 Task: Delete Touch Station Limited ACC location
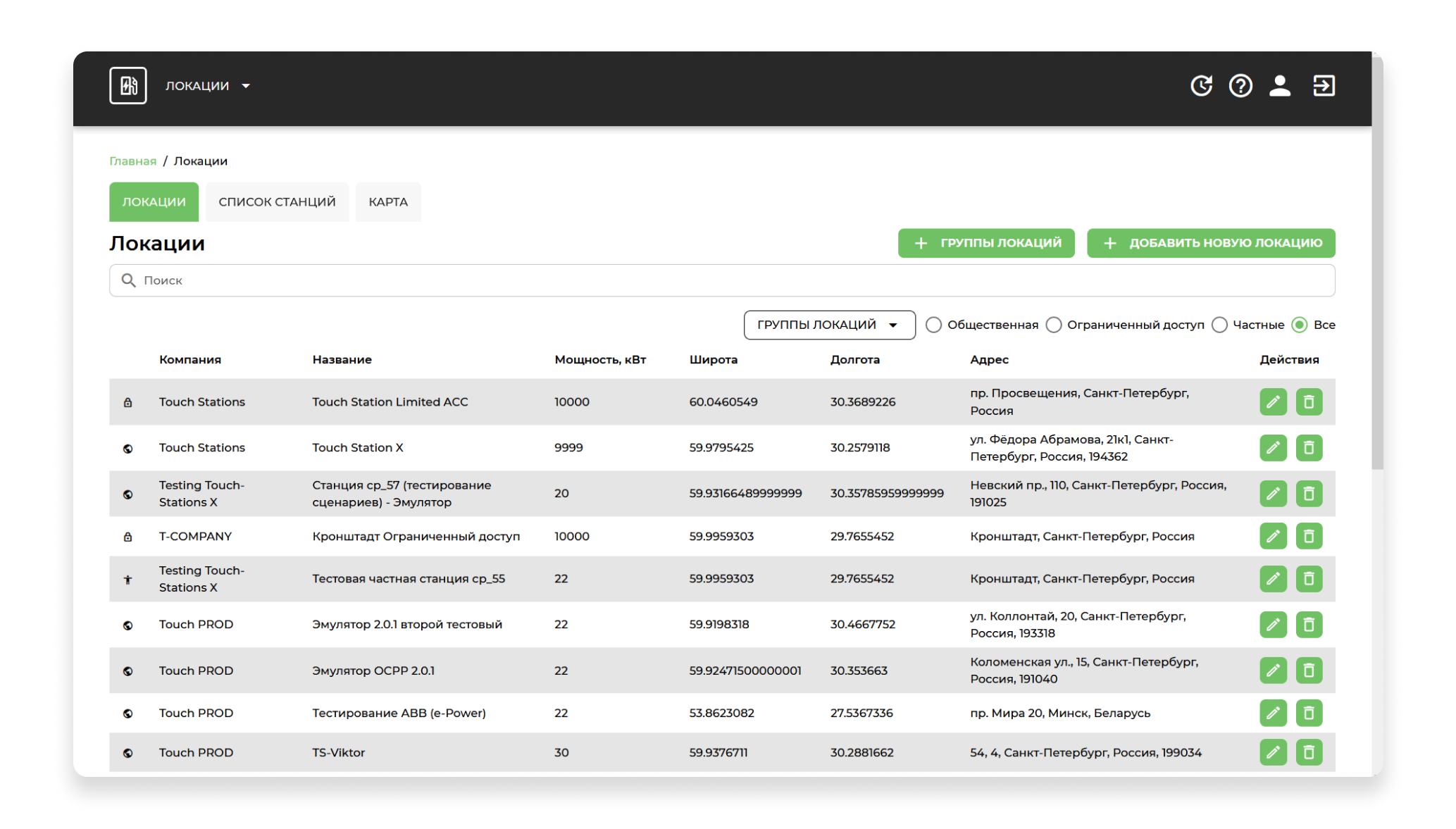coord(1309,402)
